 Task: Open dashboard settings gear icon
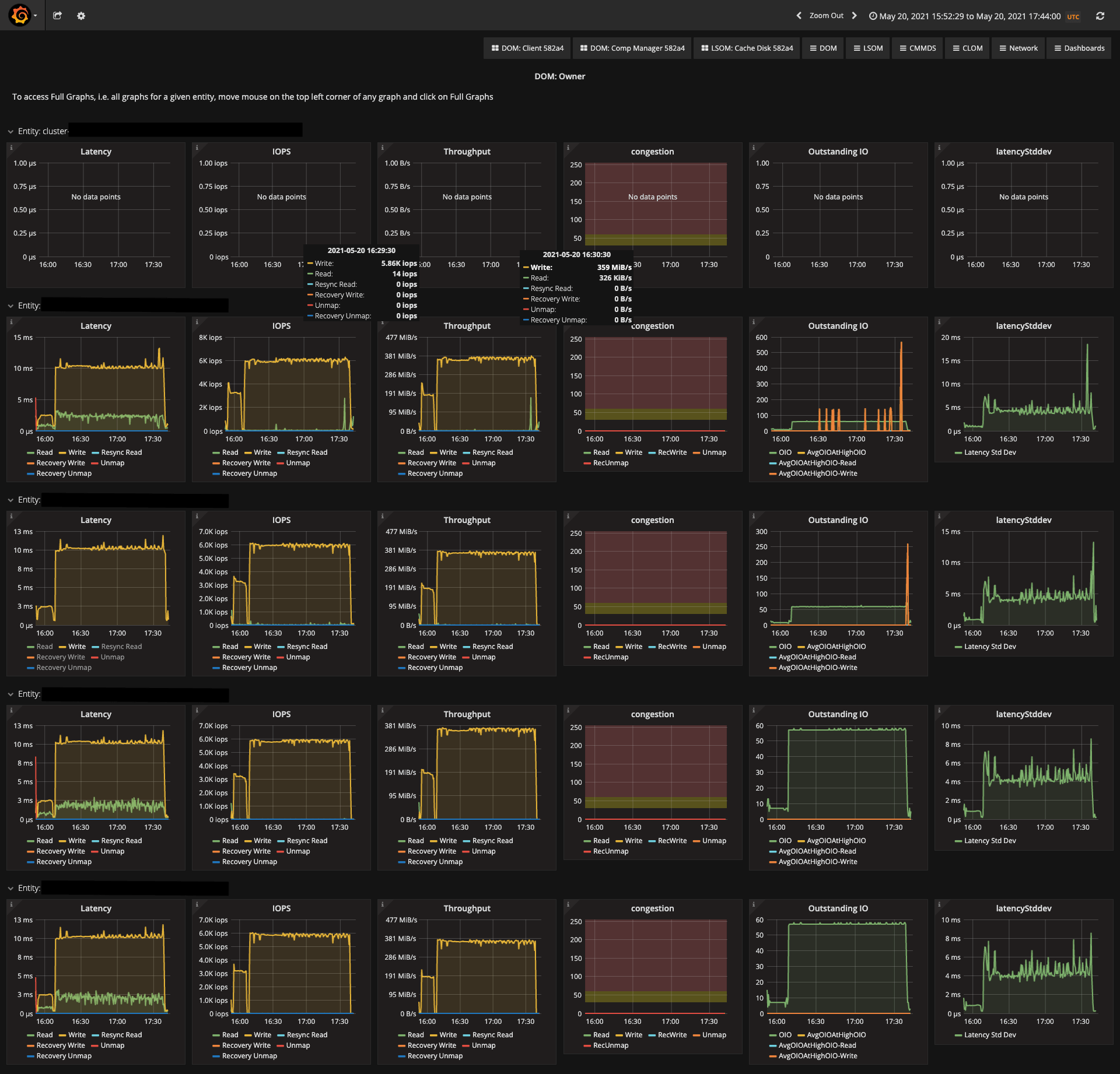point(81,16)
